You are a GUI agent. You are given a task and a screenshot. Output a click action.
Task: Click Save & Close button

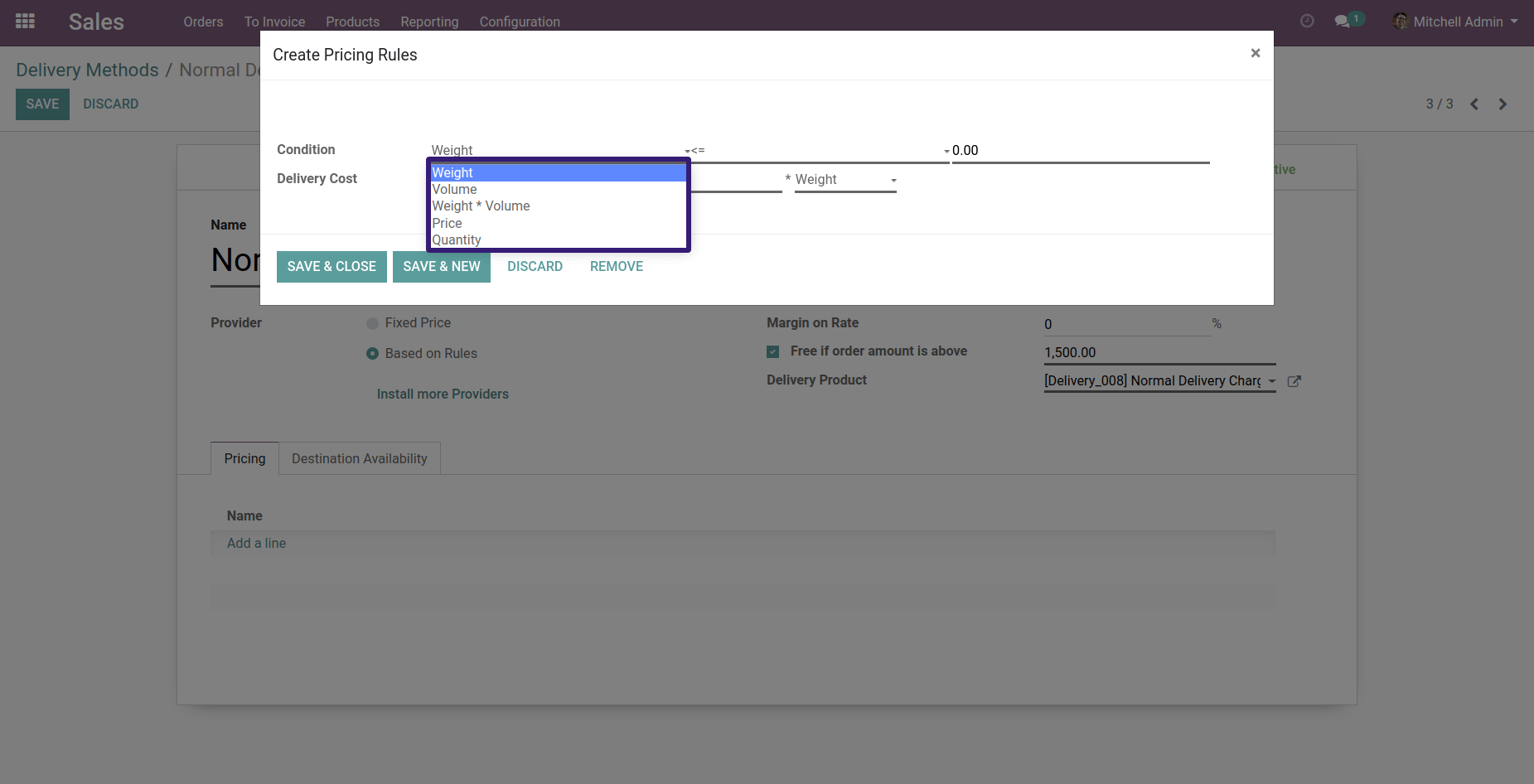(331, 267)
